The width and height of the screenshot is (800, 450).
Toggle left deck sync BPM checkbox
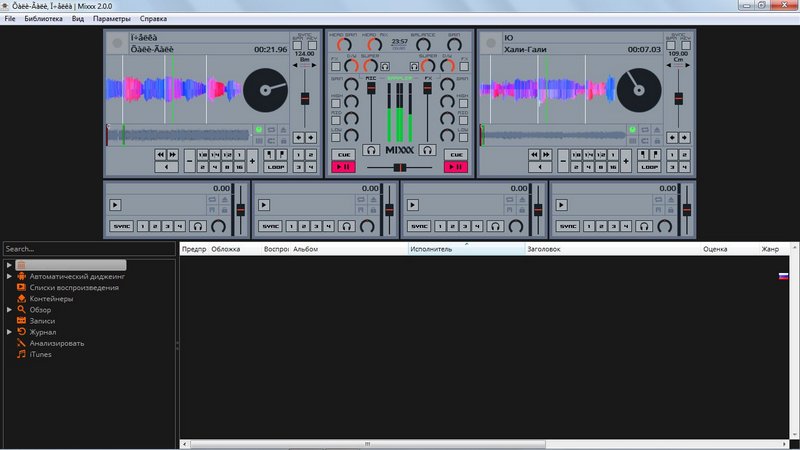coord(297,45)
